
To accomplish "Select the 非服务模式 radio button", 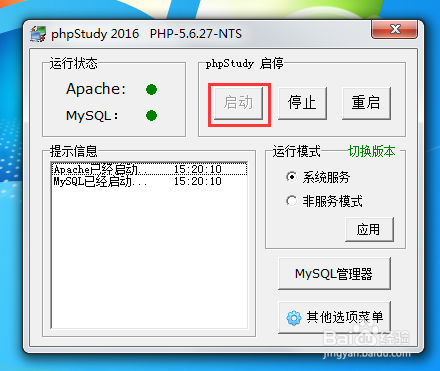I will pos(291,201).
